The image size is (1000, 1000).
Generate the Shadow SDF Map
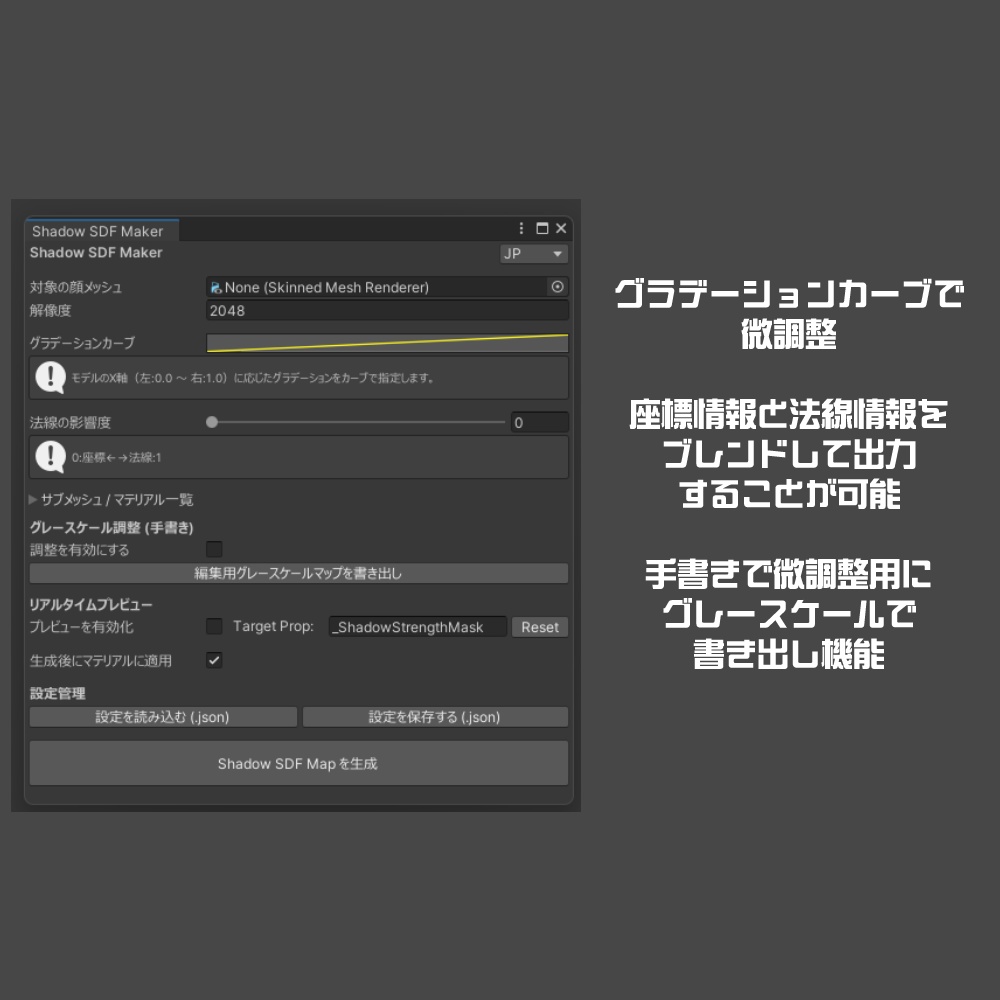(298, 763)
